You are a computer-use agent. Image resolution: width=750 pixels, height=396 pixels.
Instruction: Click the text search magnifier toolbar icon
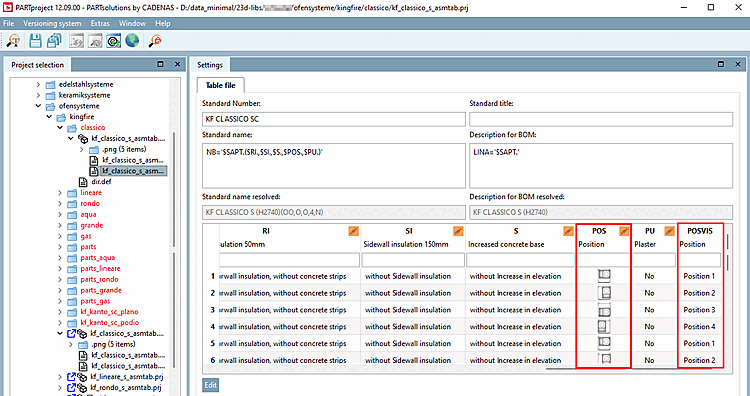pos(13,41)
